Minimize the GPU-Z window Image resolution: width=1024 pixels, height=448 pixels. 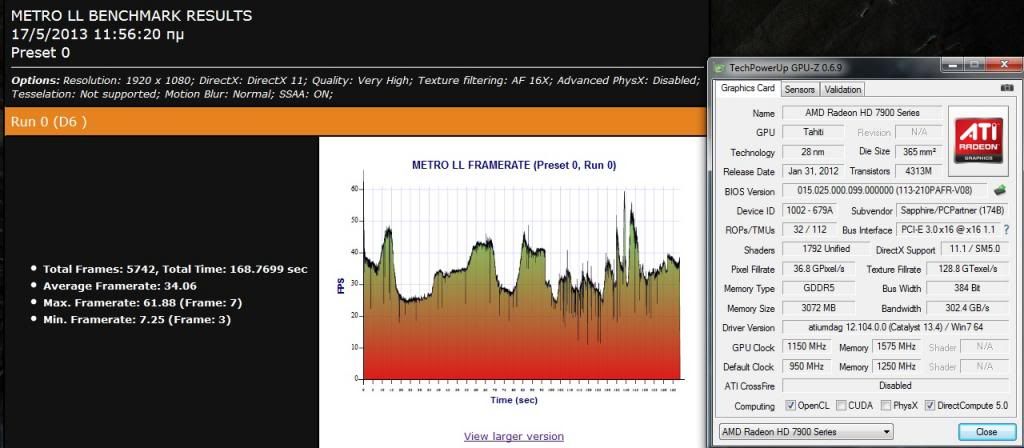click(x=952, y=65)
